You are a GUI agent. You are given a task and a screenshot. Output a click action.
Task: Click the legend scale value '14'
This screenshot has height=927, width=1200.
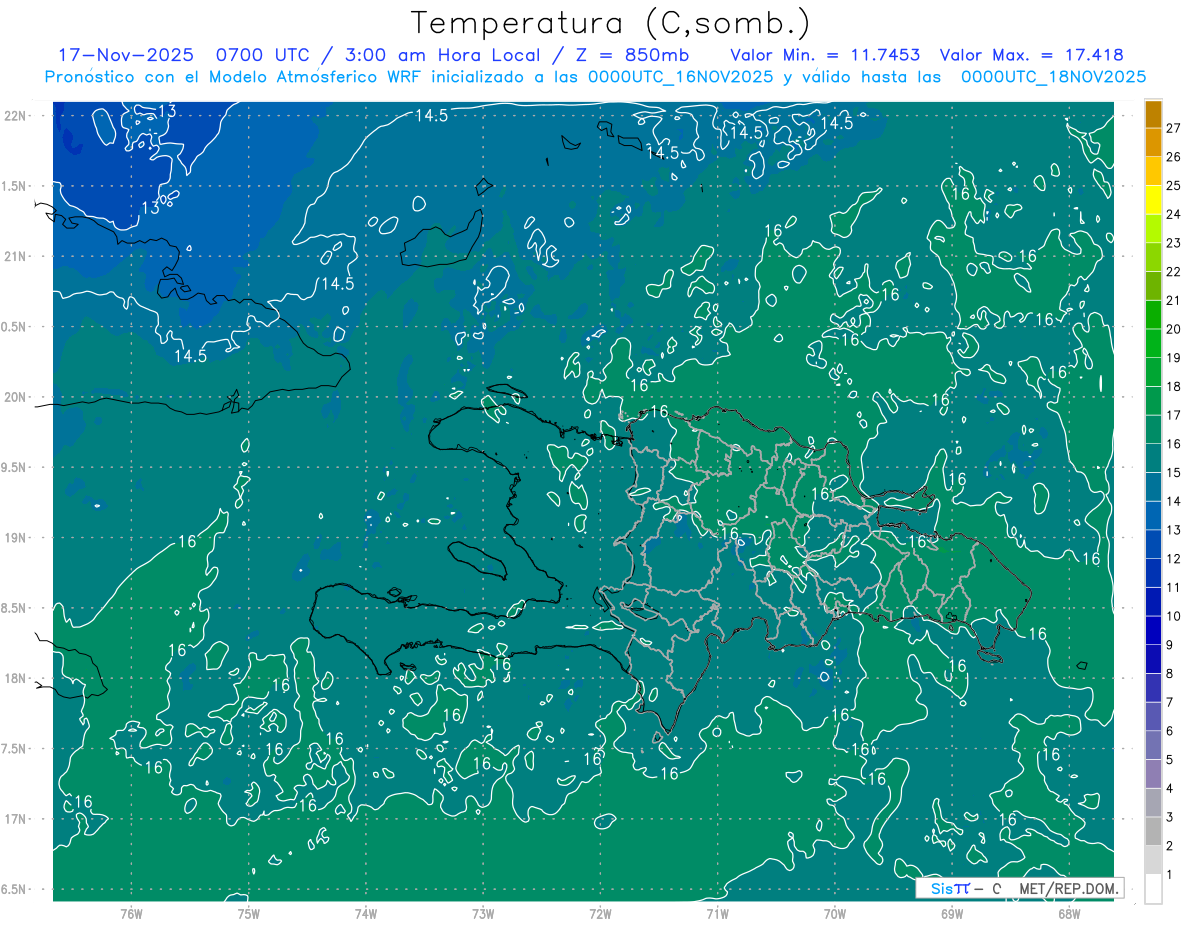point(1174,501)
